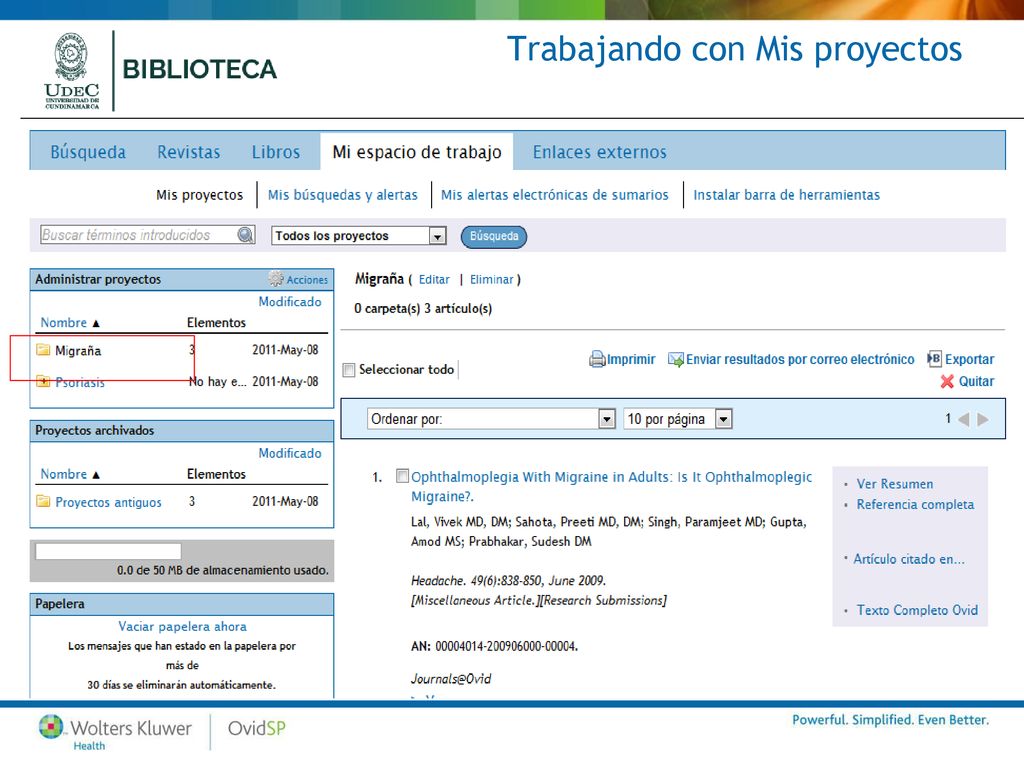
Task: Switch to the Libros tab
Action: [276, 152]
